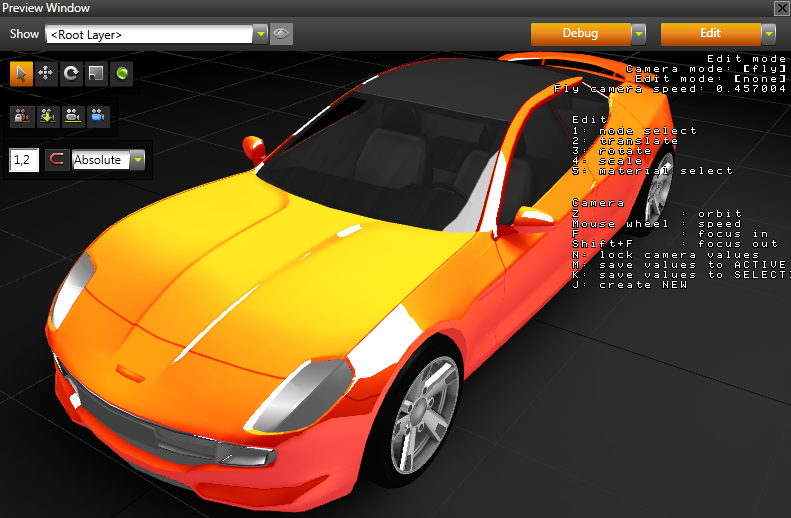Toggle layer visibility eye icon

(281, 34)
